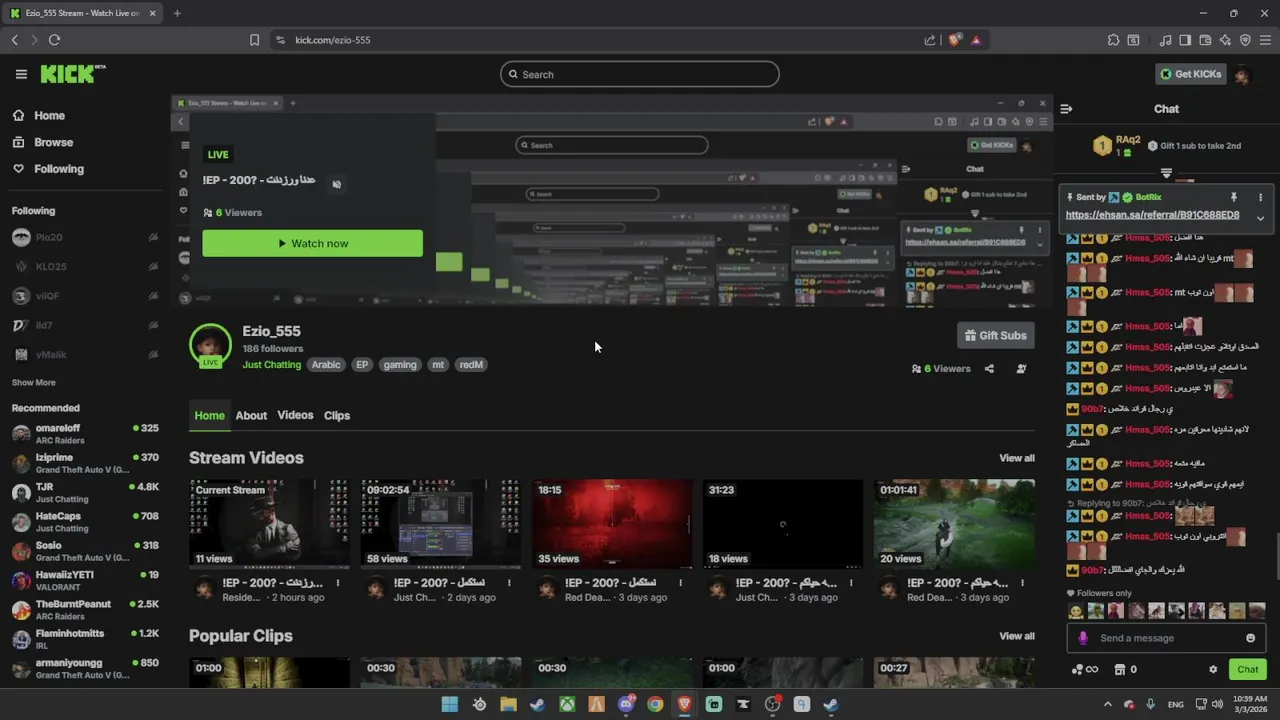The image size is (1280, 720).
Task: Open Brave Leo AI sparkle icon
Action: point(1225,40)
